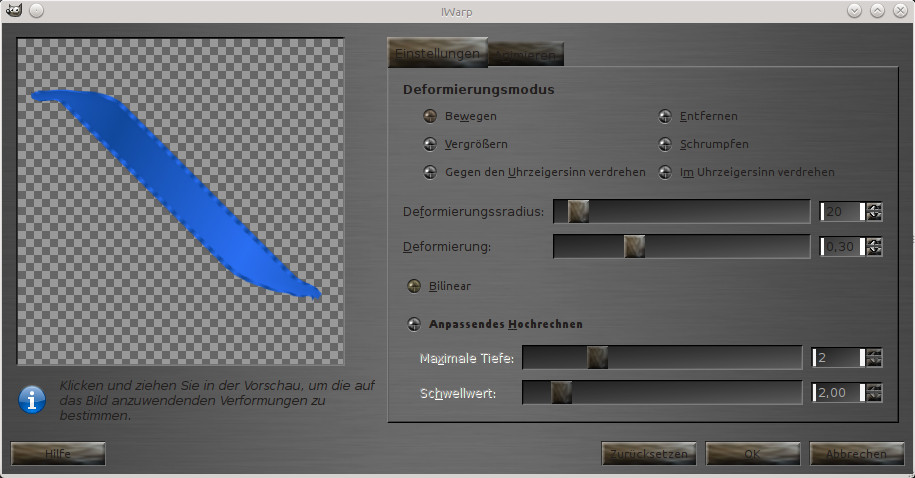Click the Schwellwert value input field
Image resolution: width=915 pixels, height=478 pixels.
tap(840, 393)
